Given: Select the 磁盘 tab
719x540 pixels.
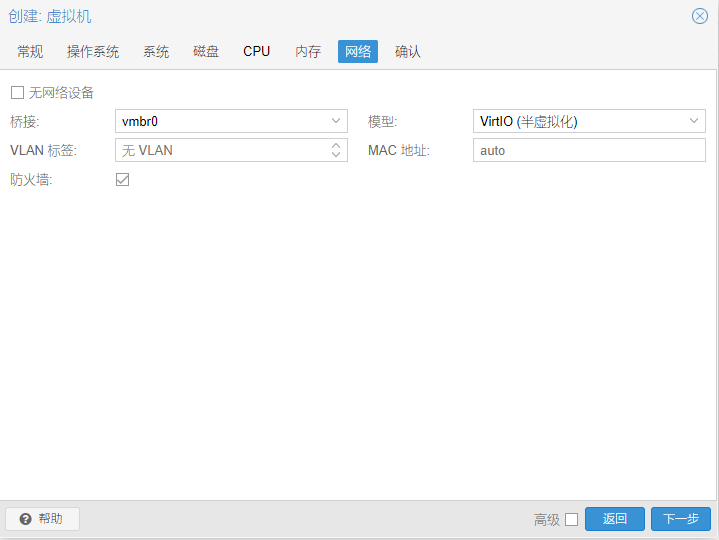Looking at the screenshot, I should coord(206,51).
